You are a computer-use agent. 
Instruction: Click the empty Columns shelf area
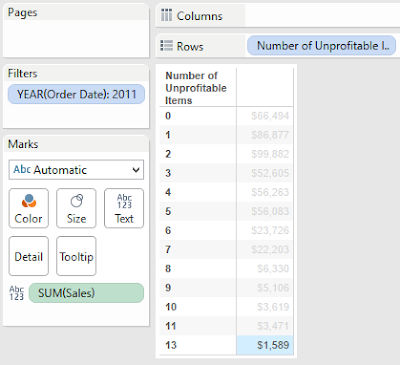coord(322,16)
